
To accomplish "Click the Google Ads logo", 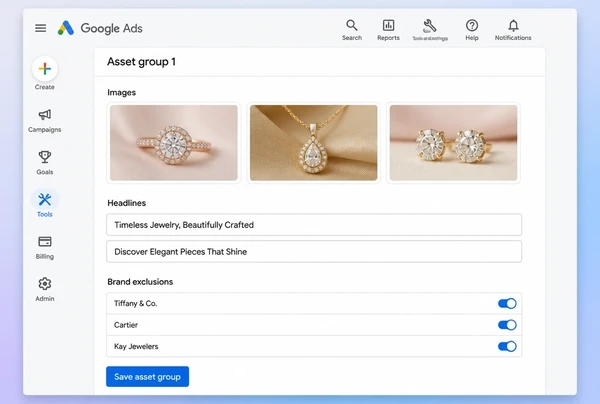I will coord(100,28).
